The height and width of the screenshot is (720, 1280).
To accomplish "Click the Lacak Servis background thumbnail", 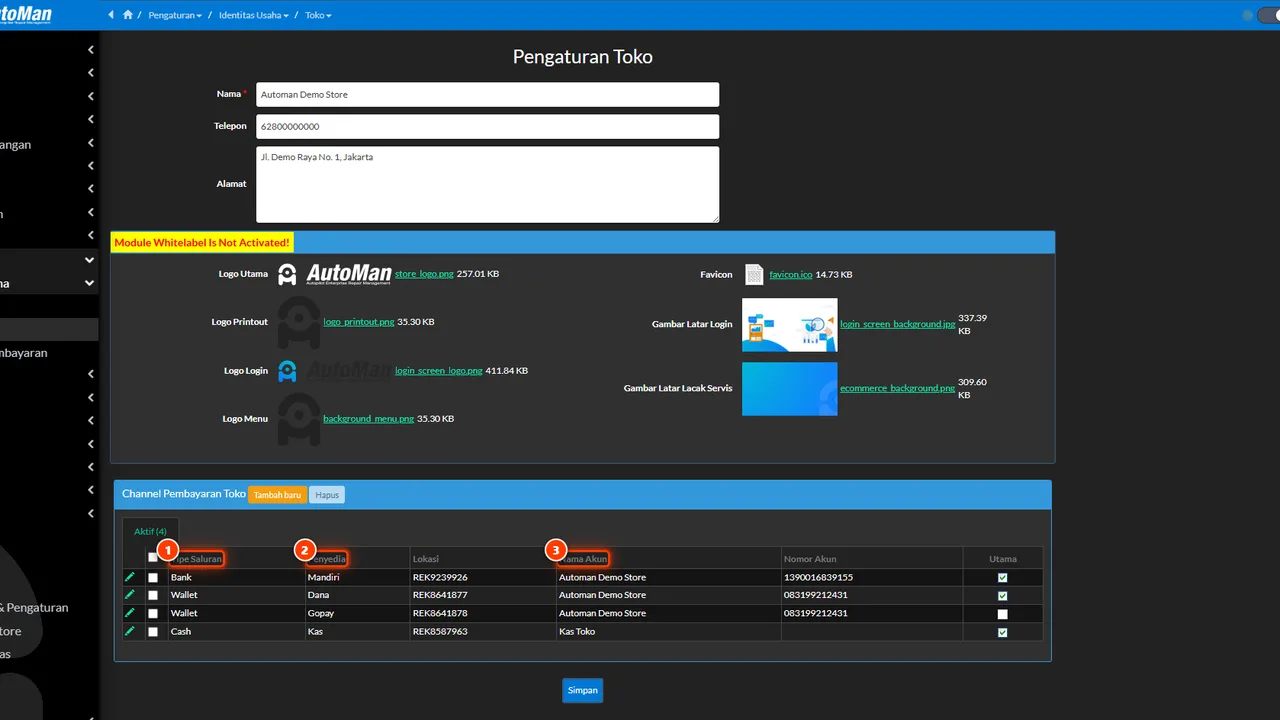I will click(790, 389).
